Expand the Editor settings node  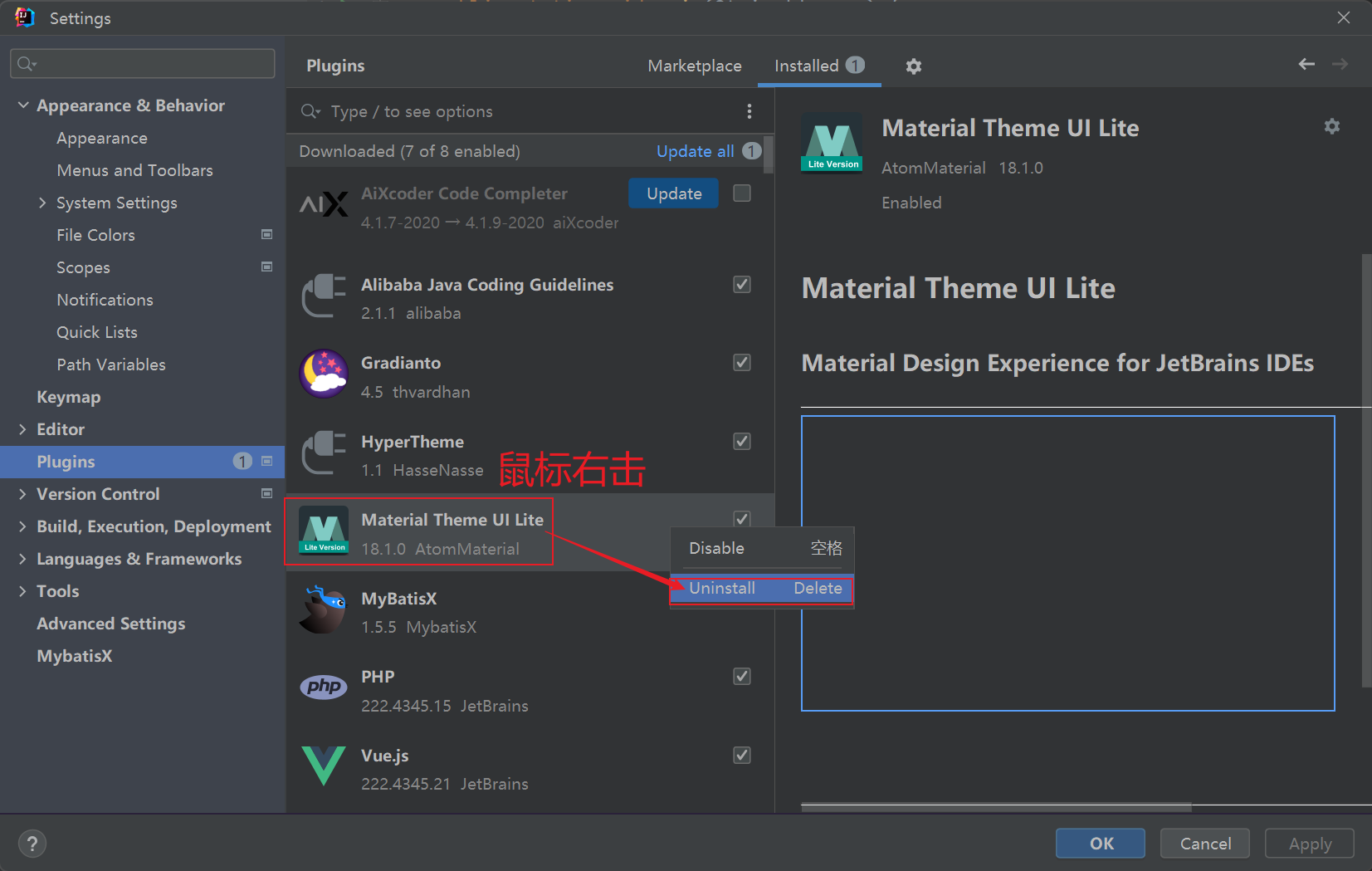pyautogui.click(x=22, y=429)
